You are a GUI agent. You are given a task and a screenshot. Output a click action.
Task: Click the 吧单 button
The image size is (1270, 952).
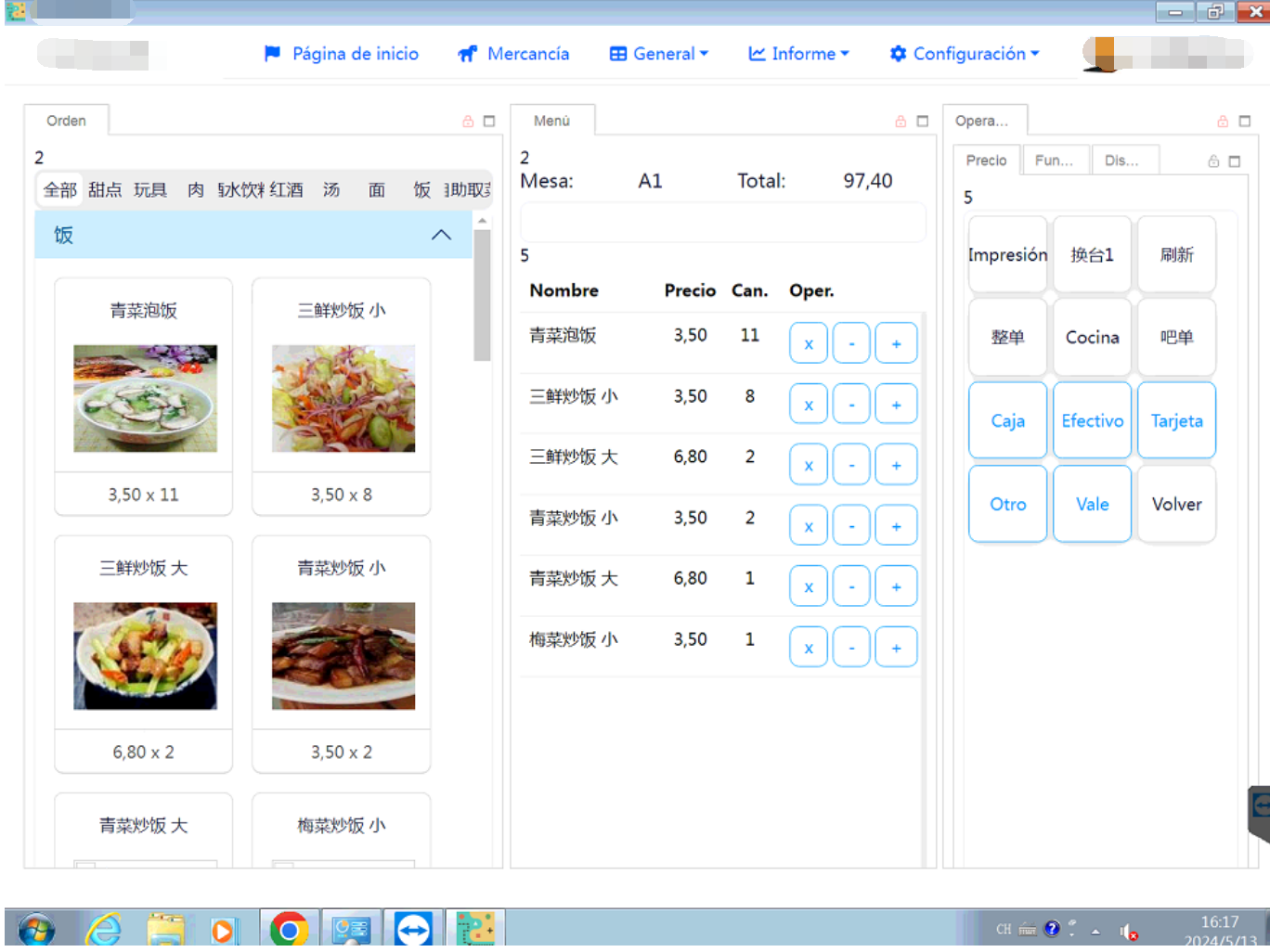pyautogui.click(x=1177, y=337)
